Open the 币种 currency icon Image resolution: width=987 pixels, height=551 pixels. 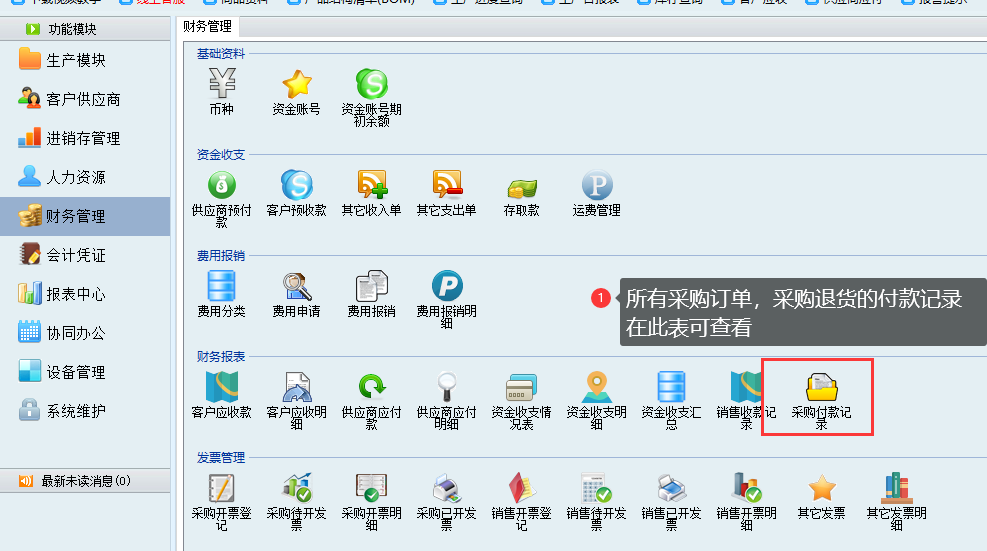[221, 85]
